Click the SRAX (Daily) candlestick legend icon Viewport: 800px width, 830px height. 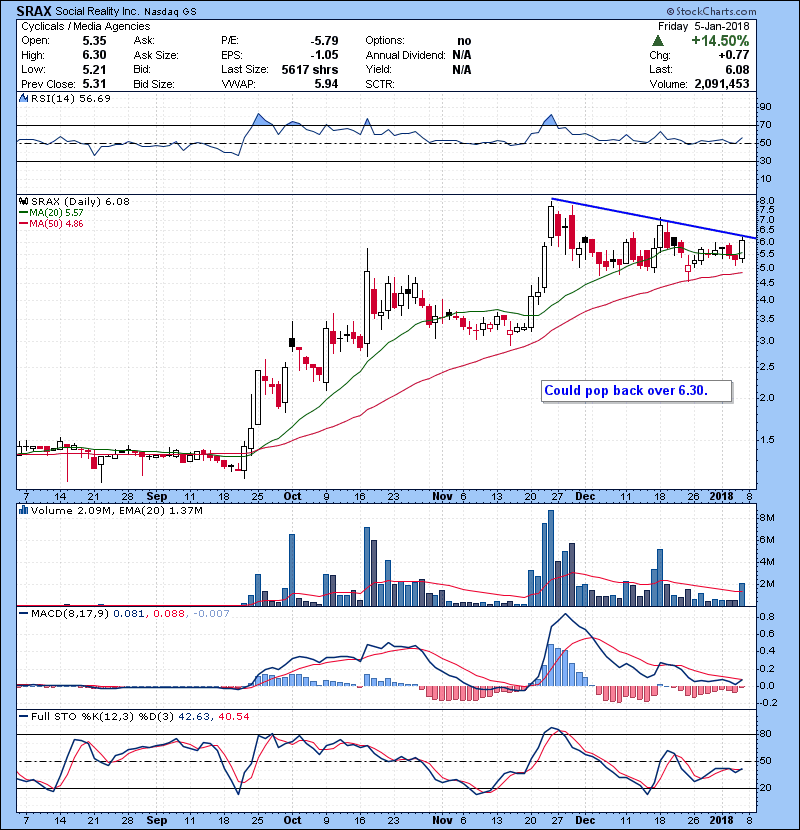click(x=23, y=201)
